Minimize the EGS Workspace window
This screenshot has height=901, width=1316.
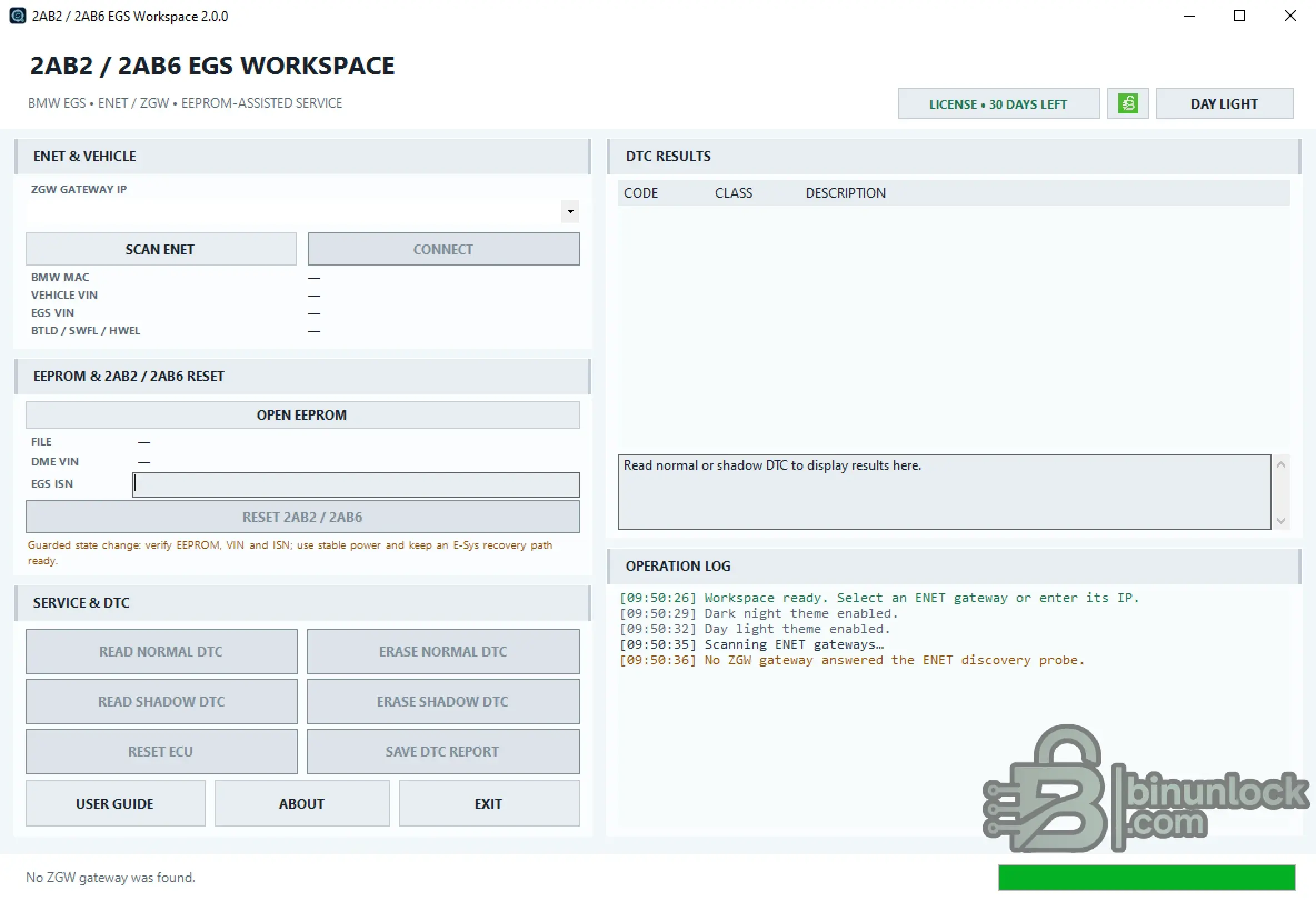(1189, 16)
